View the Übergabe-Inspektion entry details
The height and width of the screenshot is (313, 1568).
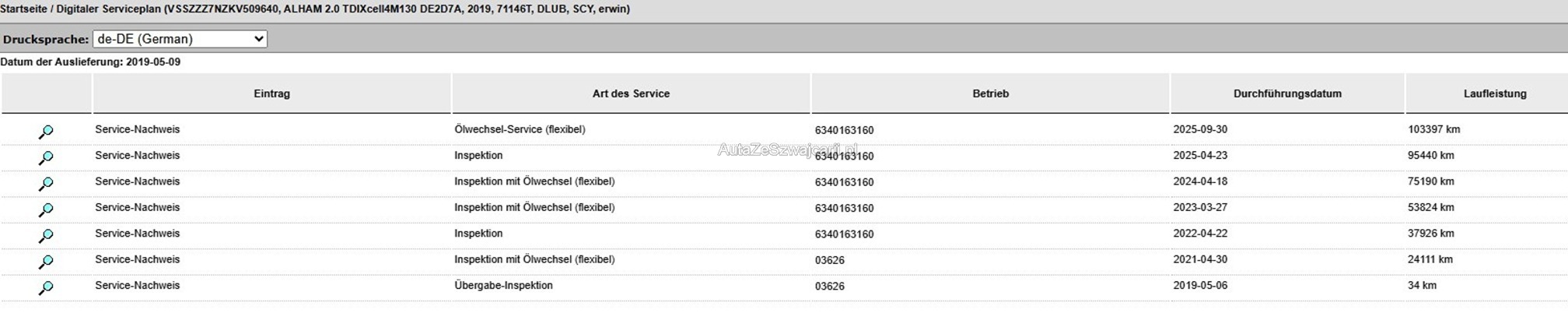pyautogui.click(x=46, y=287)
